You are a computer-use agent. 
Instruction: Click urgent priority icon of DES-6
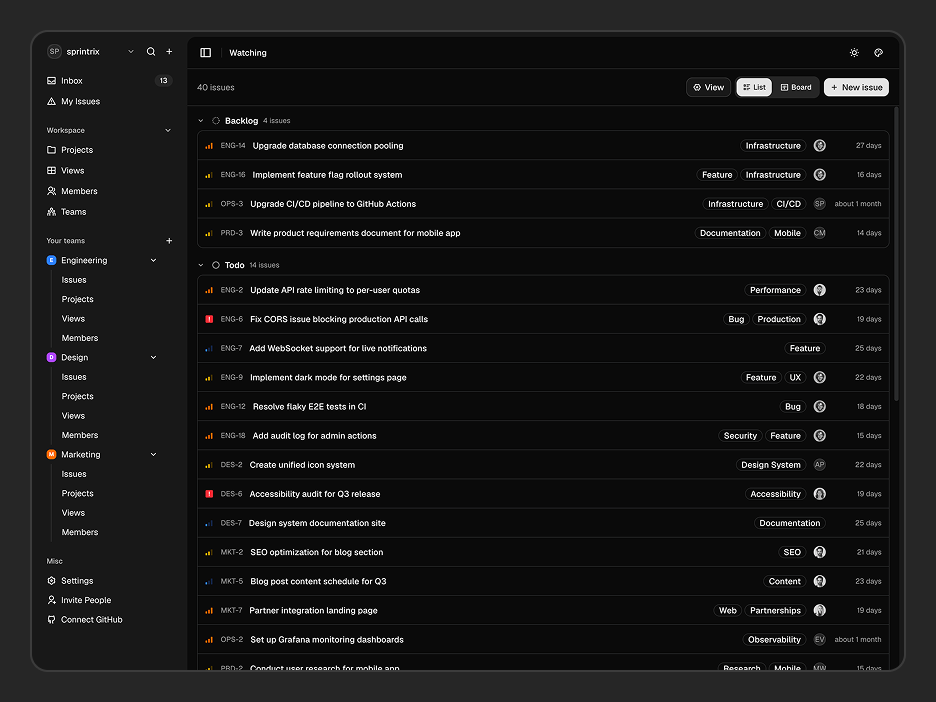[x=209, y=494]
